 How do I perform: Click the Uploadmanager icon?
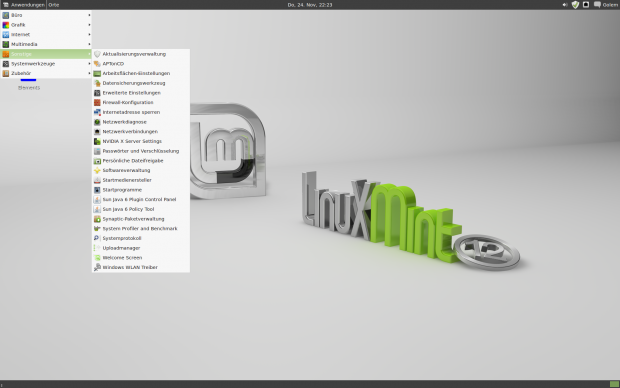click(x=97, y=248)
